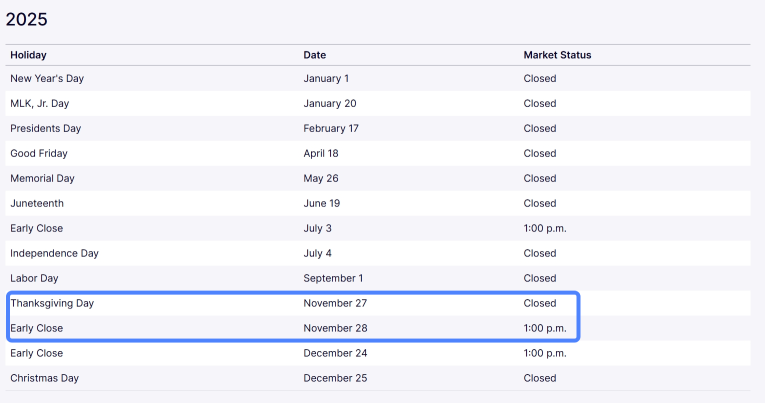Select the May 26 date cell
The image size is (765, 403).
point(321,179)
